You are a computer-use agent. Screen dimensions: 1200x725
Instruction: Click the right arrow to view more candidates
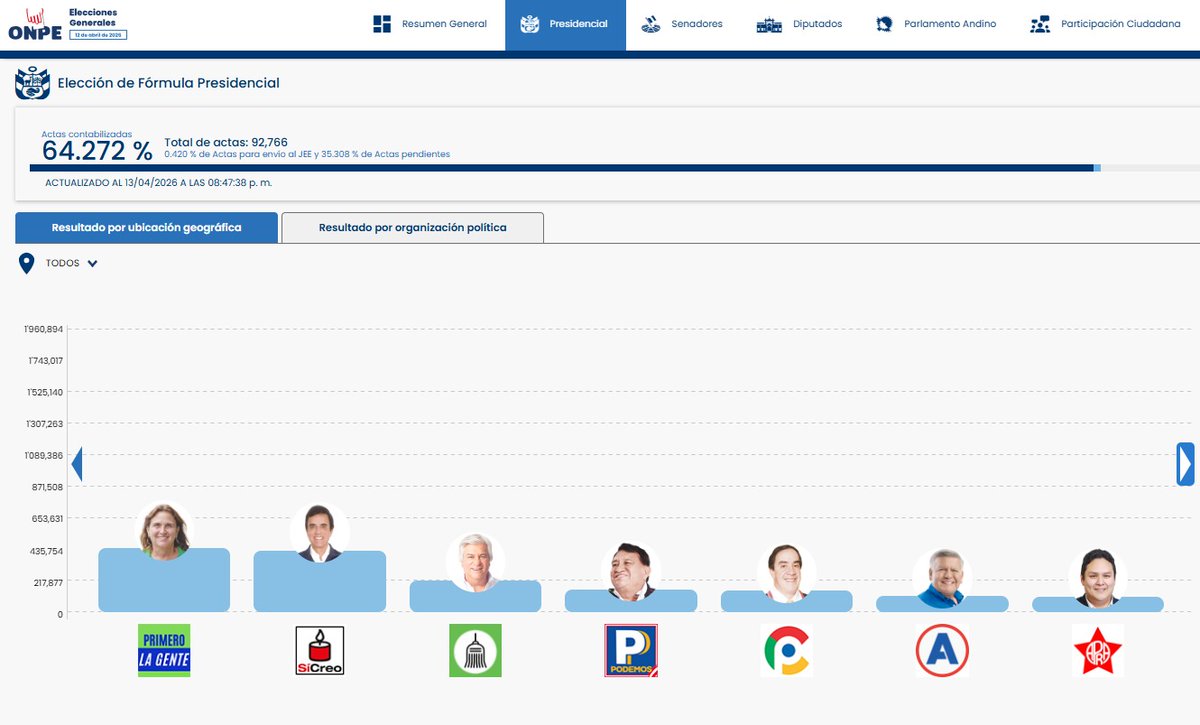tap(1186, 465)
